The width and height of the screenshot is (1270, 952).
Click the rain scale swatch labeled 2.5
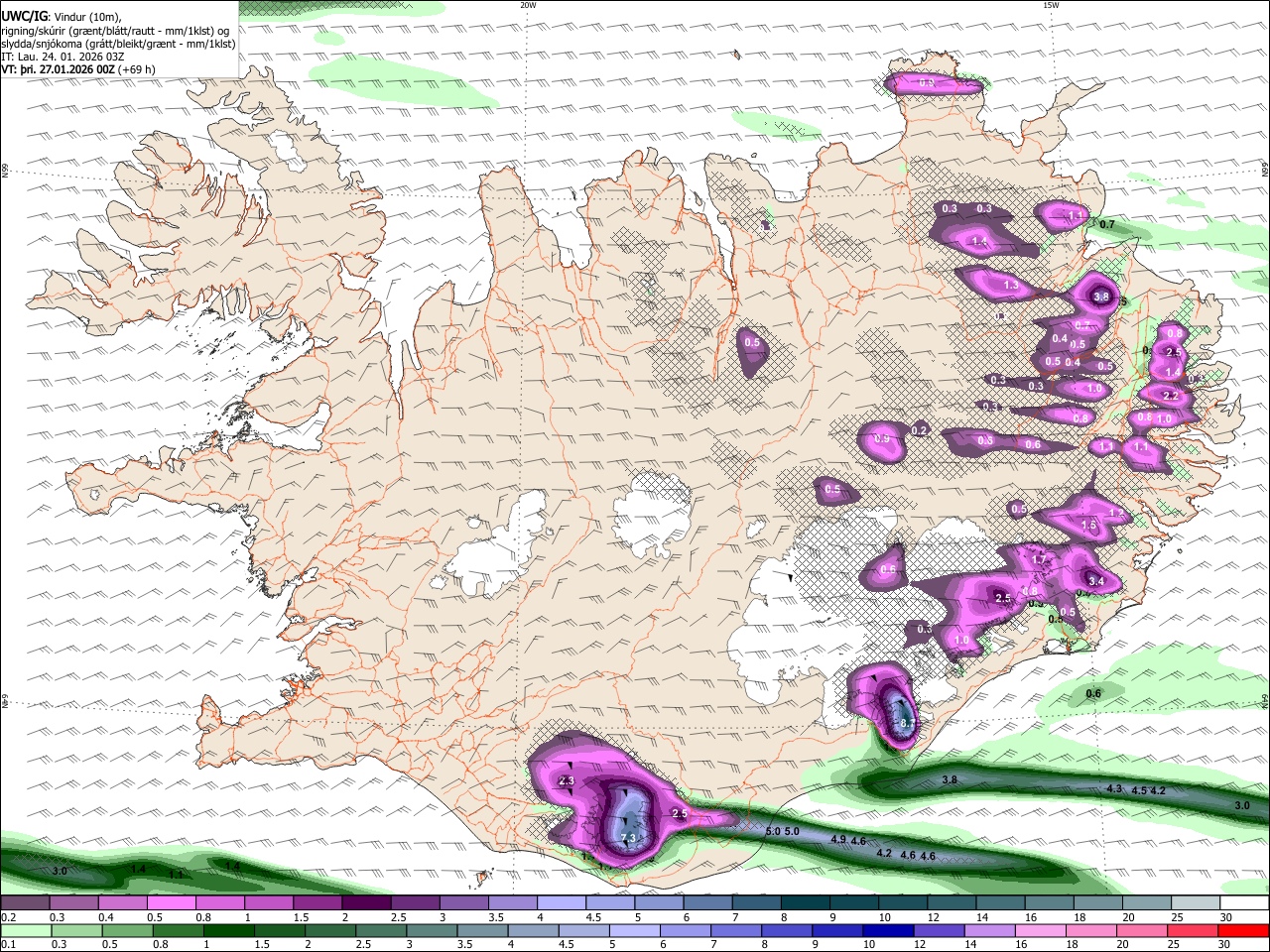pyautogui.click(x=380, y=930)
